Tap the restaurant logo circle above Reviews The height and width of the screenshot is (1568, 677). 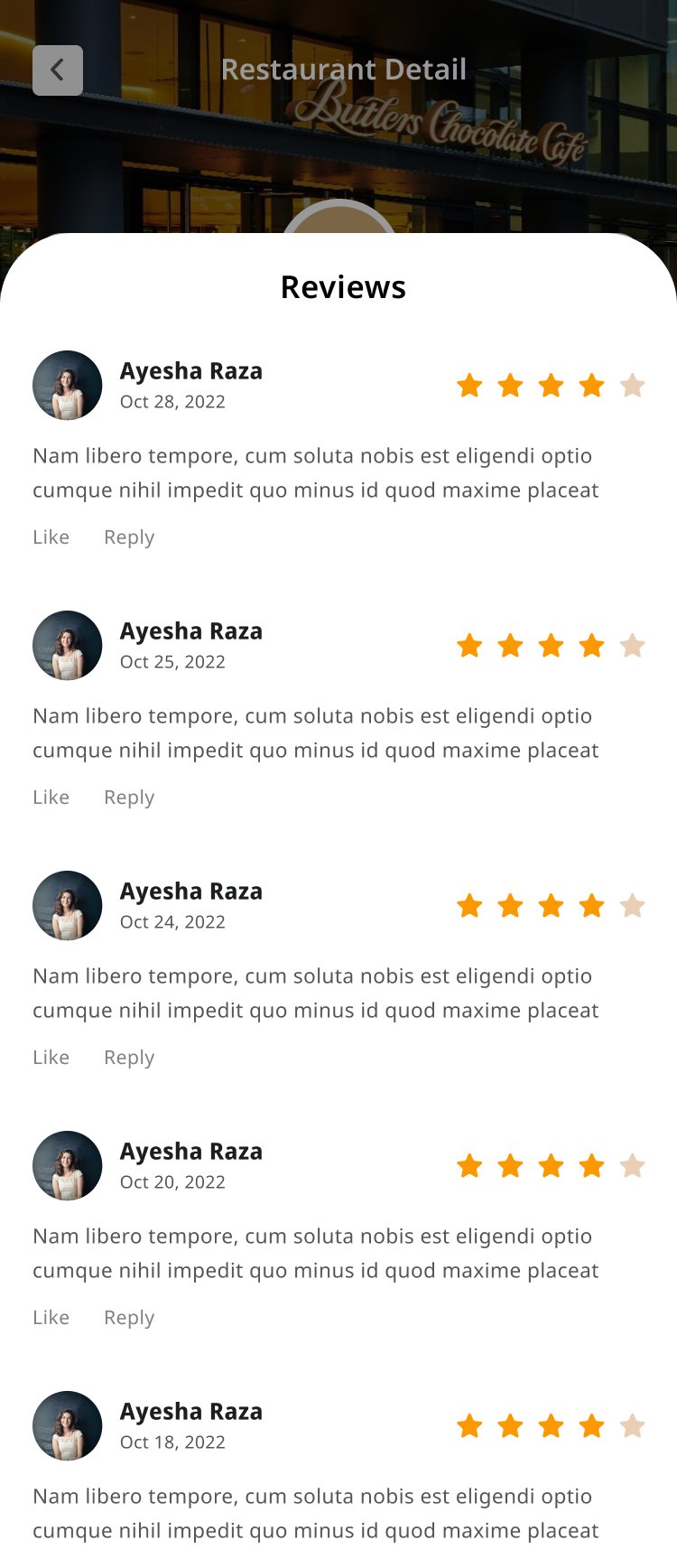click(x=339, y=217)
